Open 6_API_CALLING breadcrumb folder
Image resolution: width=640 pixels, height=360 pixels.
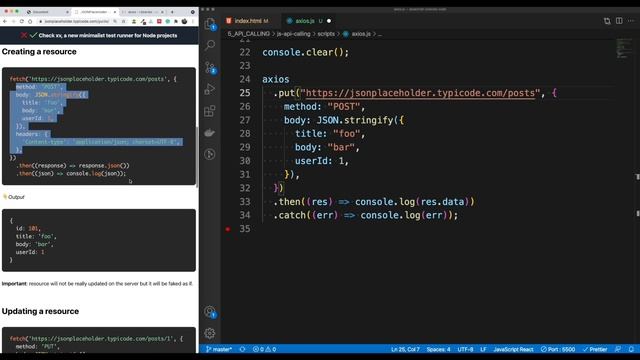click(249, 34)
